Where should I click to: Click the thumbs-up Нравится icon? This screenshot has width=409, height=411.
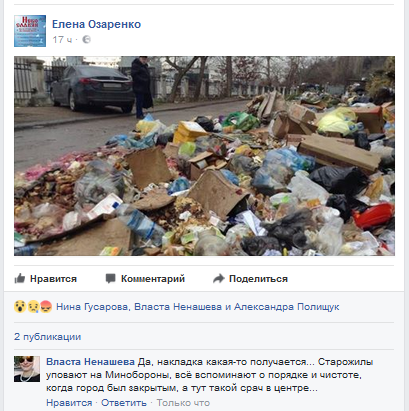pyautogui.click(x=20, y=279)
